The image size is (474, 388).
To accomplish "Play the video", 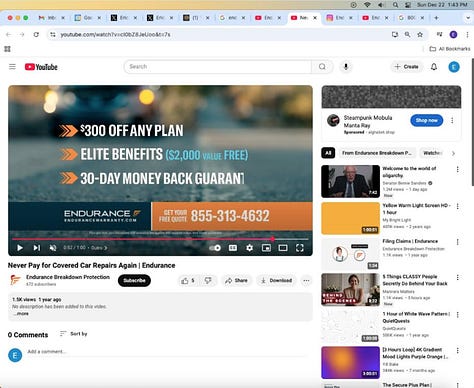I will coord(20,248).
